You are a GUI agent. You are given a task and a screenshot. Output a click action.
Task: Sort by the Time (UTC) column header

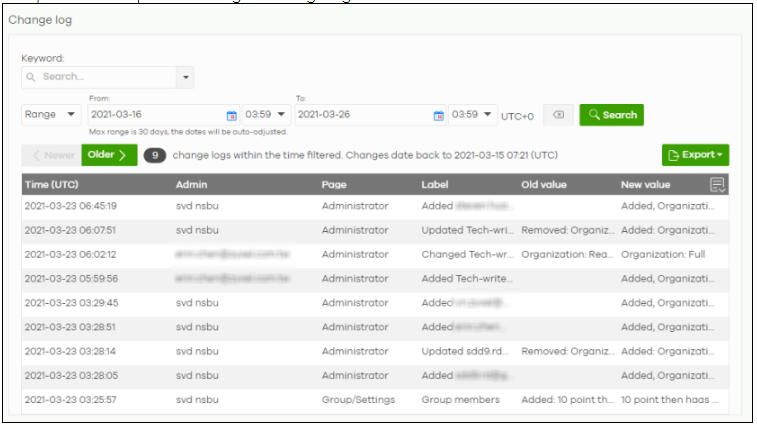[x=51, y=185]
